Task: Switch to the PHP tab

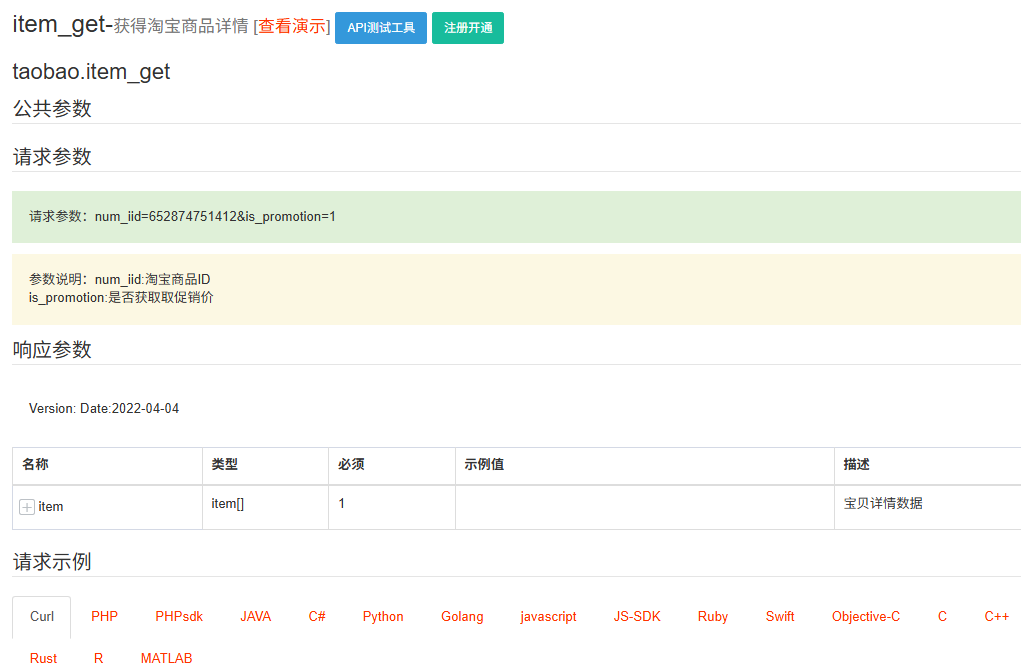Action: (104, 616)
